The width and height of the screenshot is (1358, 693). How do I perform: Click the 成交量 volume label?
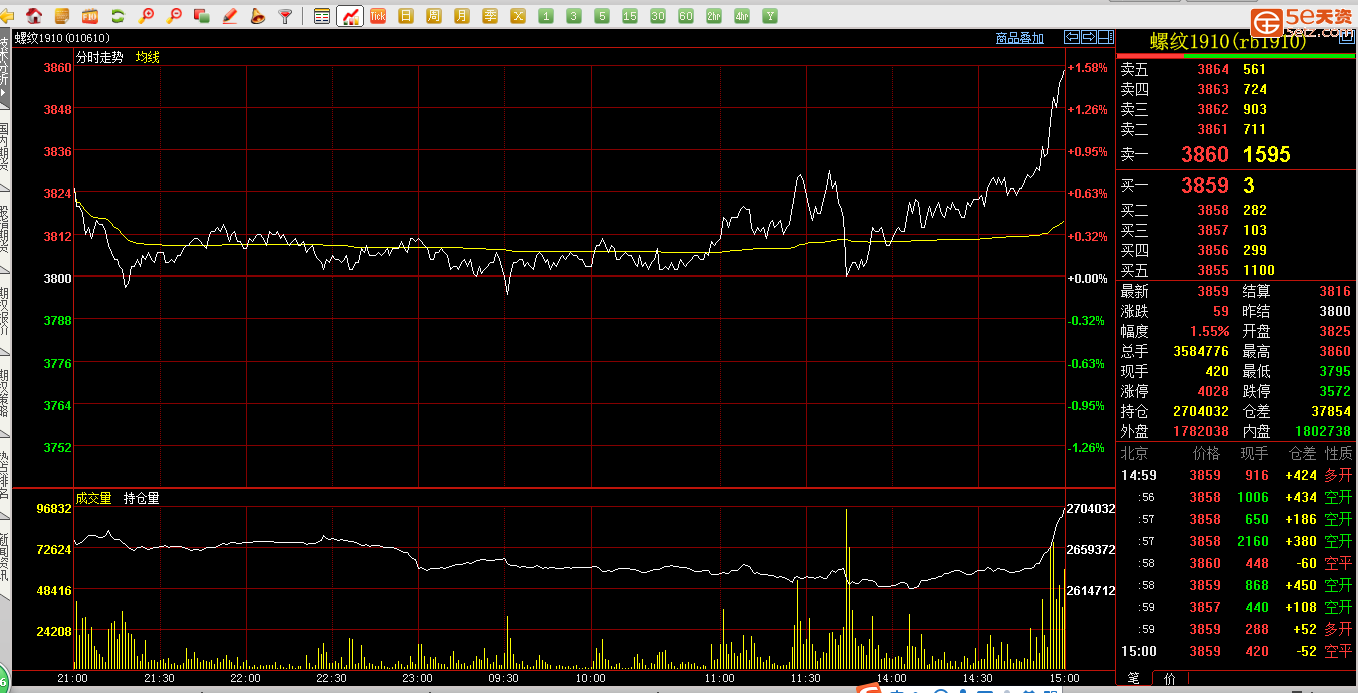point(94,498)
